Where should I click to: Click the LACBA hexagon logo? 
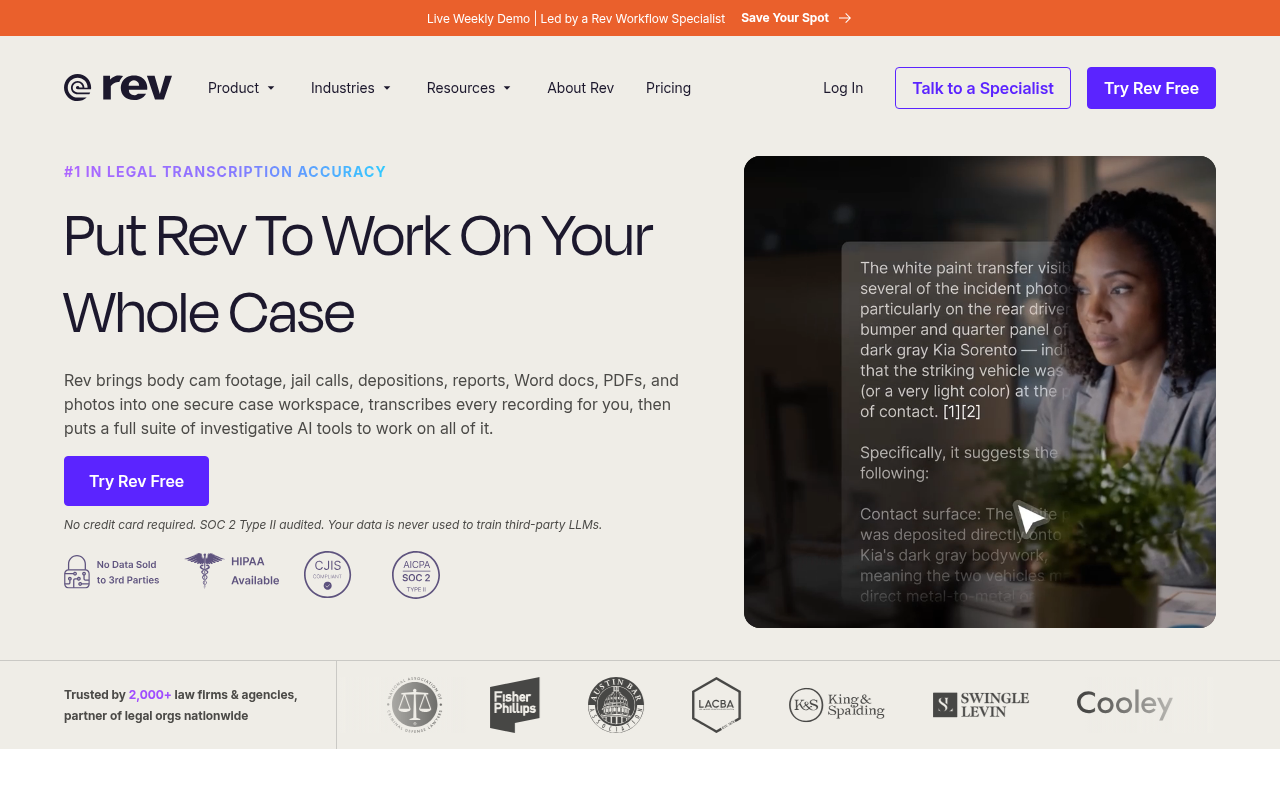click(716, 705)
